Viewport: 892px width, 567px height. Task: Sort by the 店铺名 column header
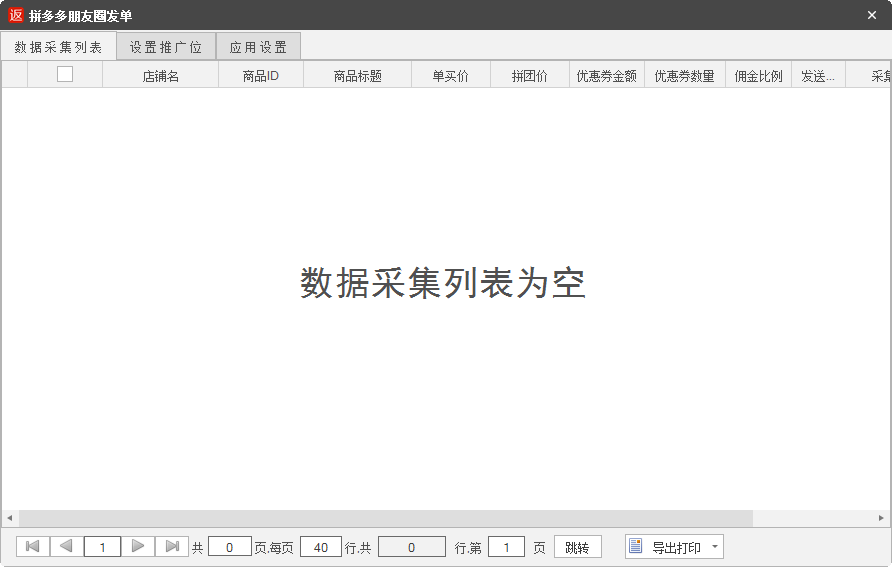click(x=160, y=75)
